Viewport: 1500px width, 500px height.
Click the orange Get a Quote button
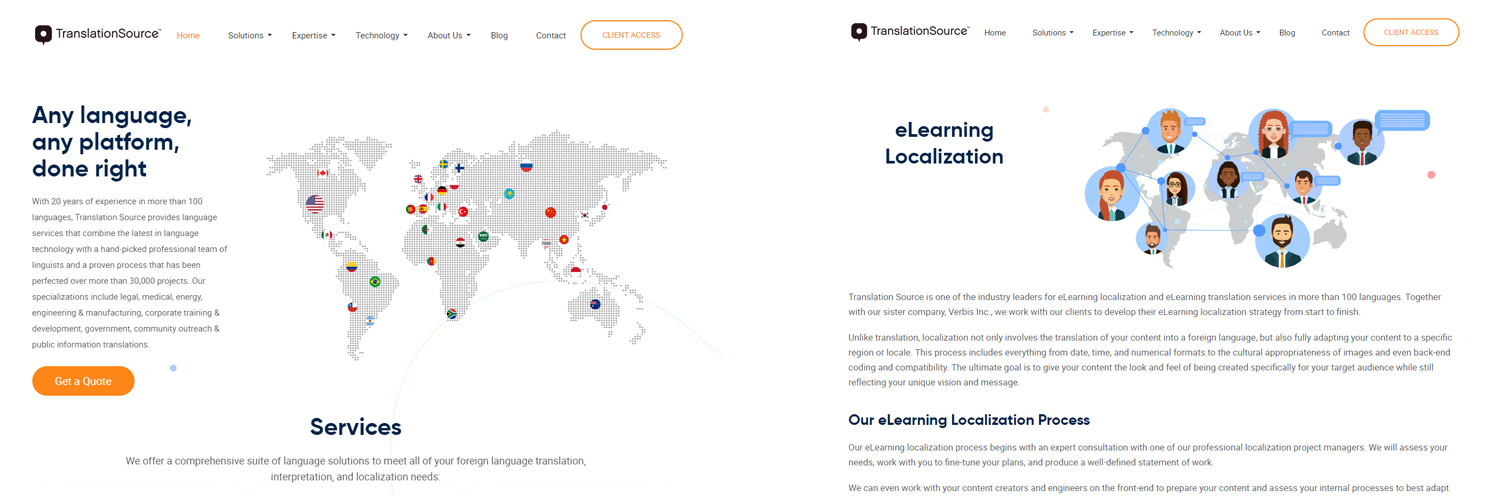[x=83, y=381]
